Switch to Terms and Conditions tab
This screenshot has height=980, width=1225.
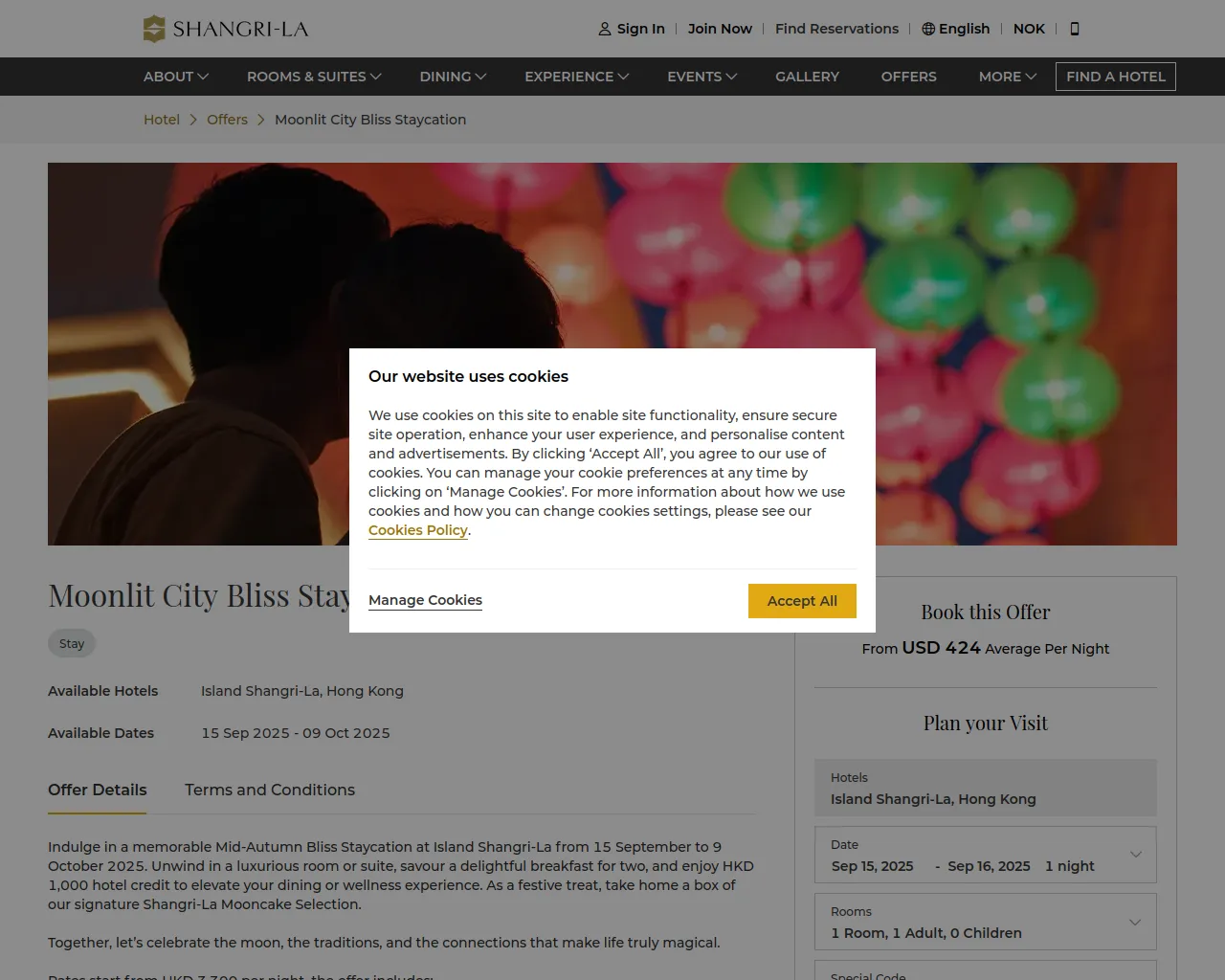(270, 790)
